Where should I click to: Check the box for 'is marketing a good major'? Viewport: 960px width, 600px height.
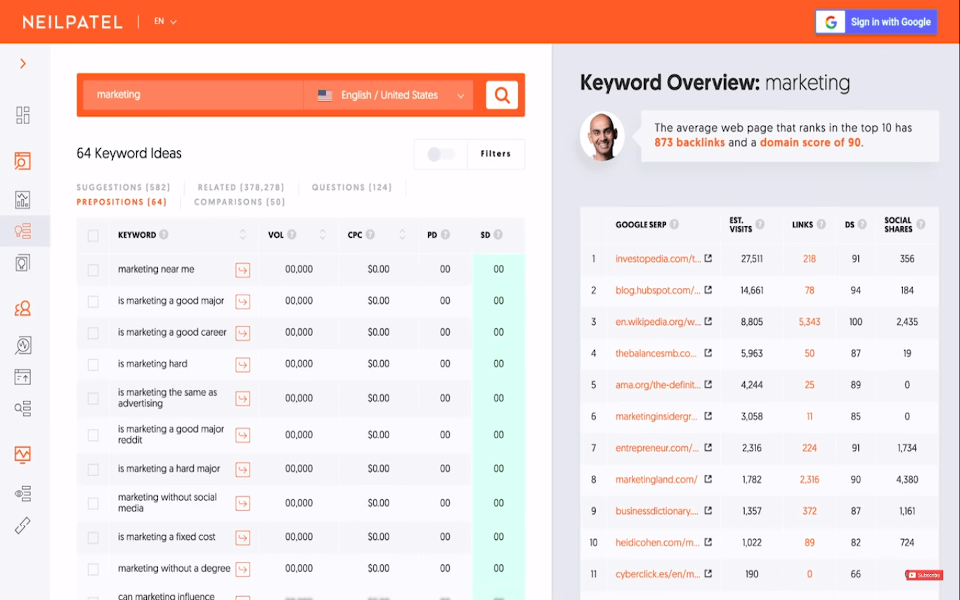[93, 302]
